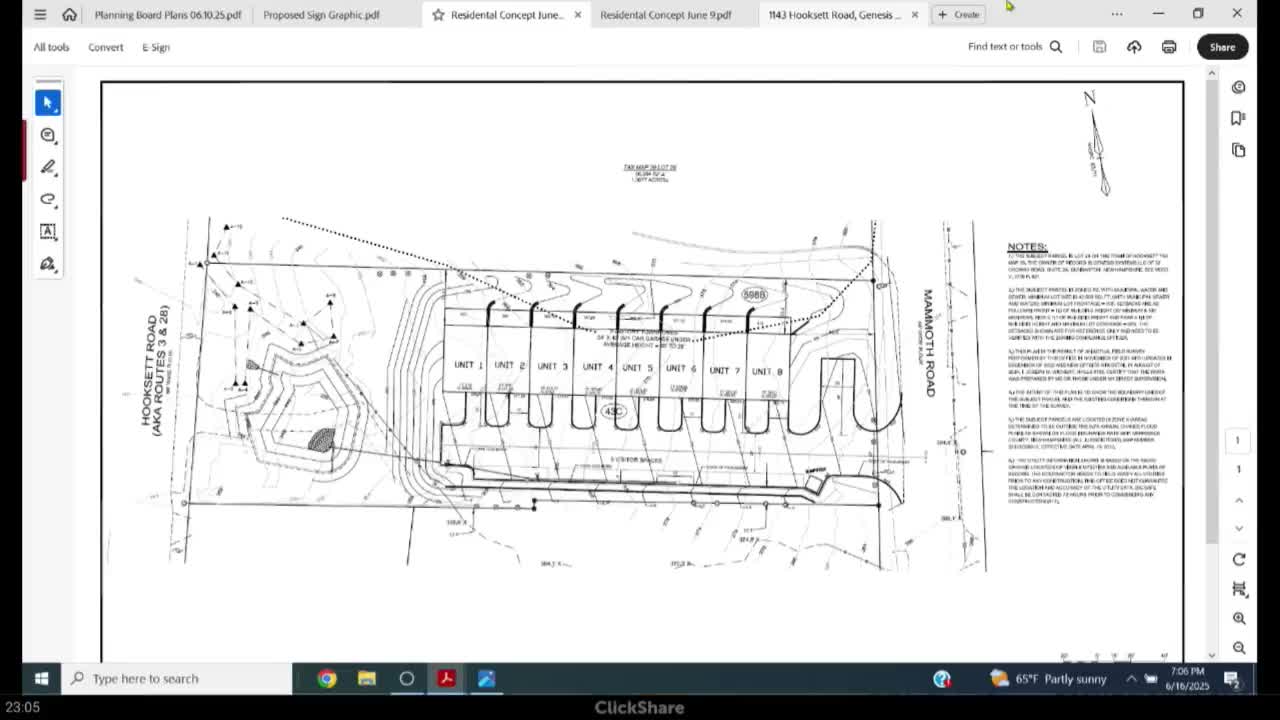Click Find text or tools field

[1005, 47]
